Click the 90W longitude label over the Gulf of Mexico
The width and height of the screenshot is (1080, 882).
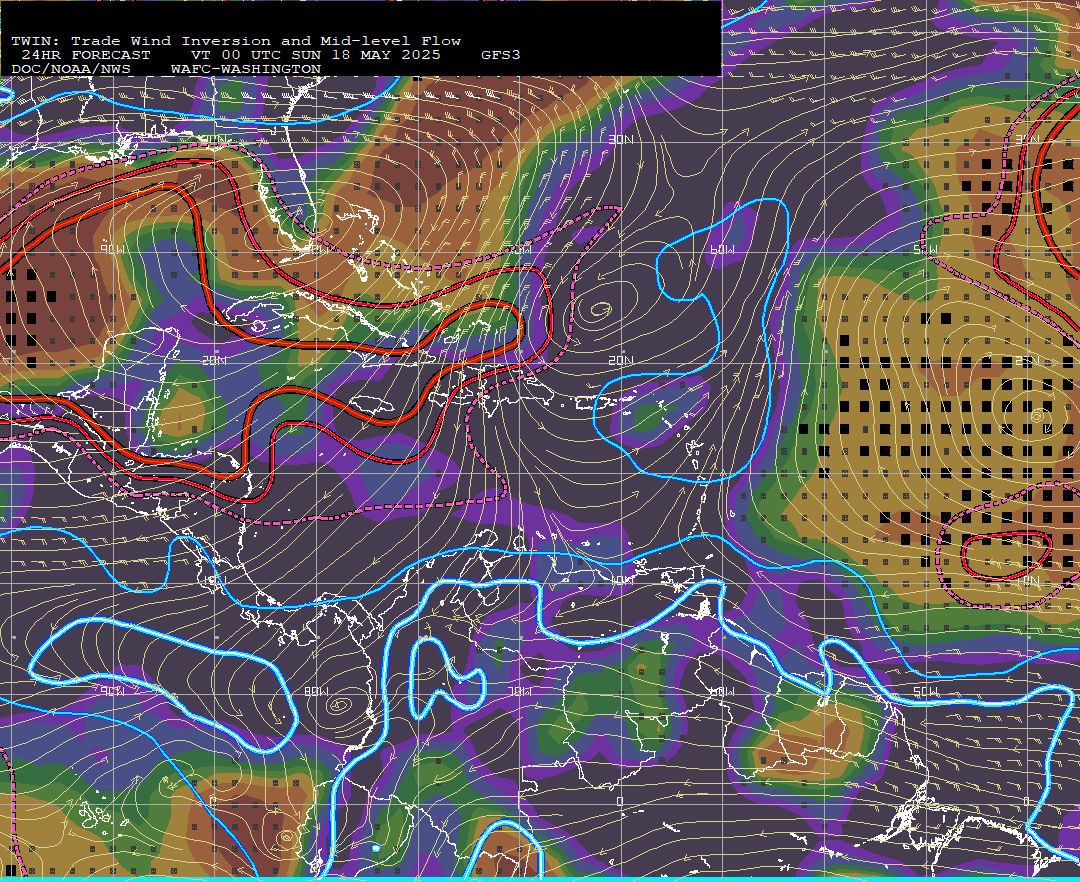click(x=112, y=249)
